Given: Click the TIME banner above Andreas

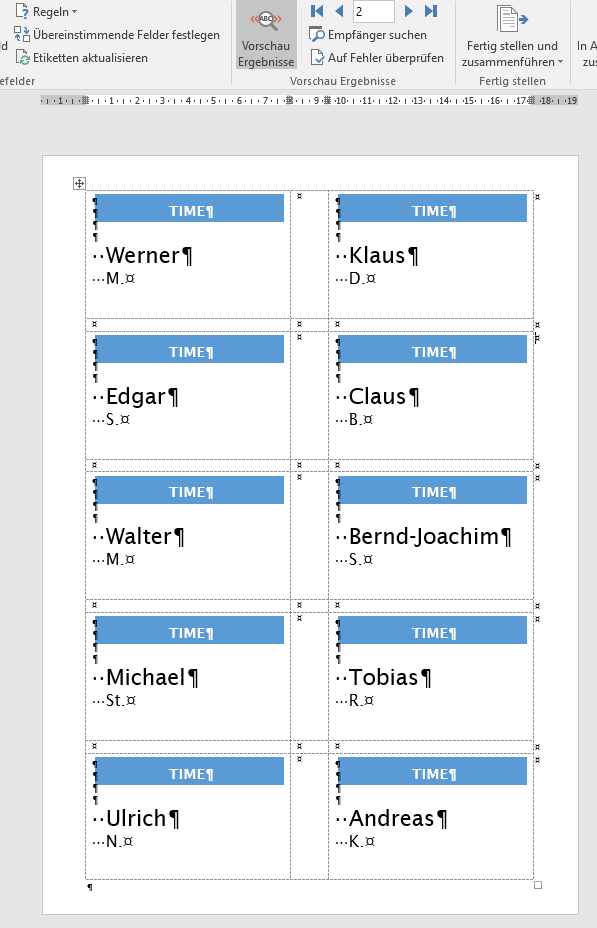Looking at the screenshot, I should coord(433,771).
